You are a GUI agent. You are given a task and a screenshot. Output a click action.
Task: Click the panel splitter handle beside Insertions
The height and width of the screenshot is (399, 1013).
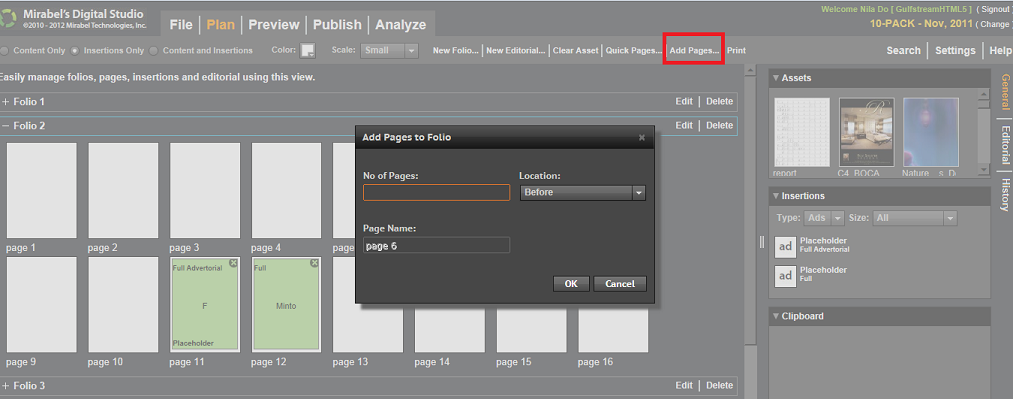tap(762, 241)
